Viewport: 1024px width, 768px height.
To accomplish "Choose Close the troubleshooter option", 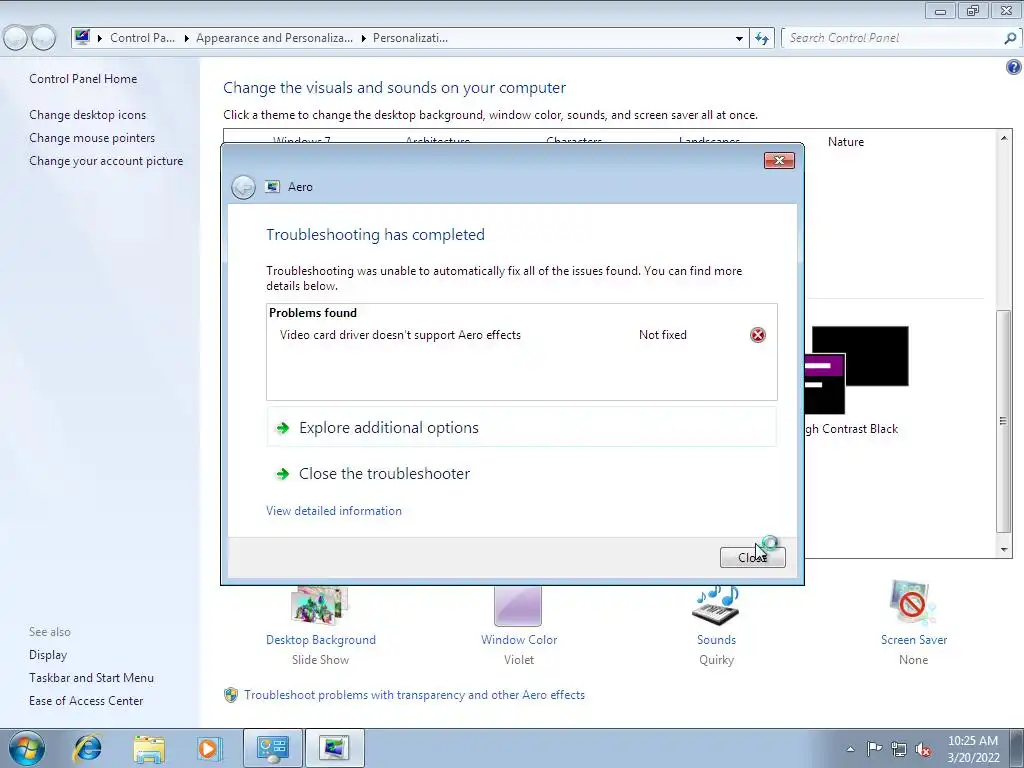I will (521, 473).
